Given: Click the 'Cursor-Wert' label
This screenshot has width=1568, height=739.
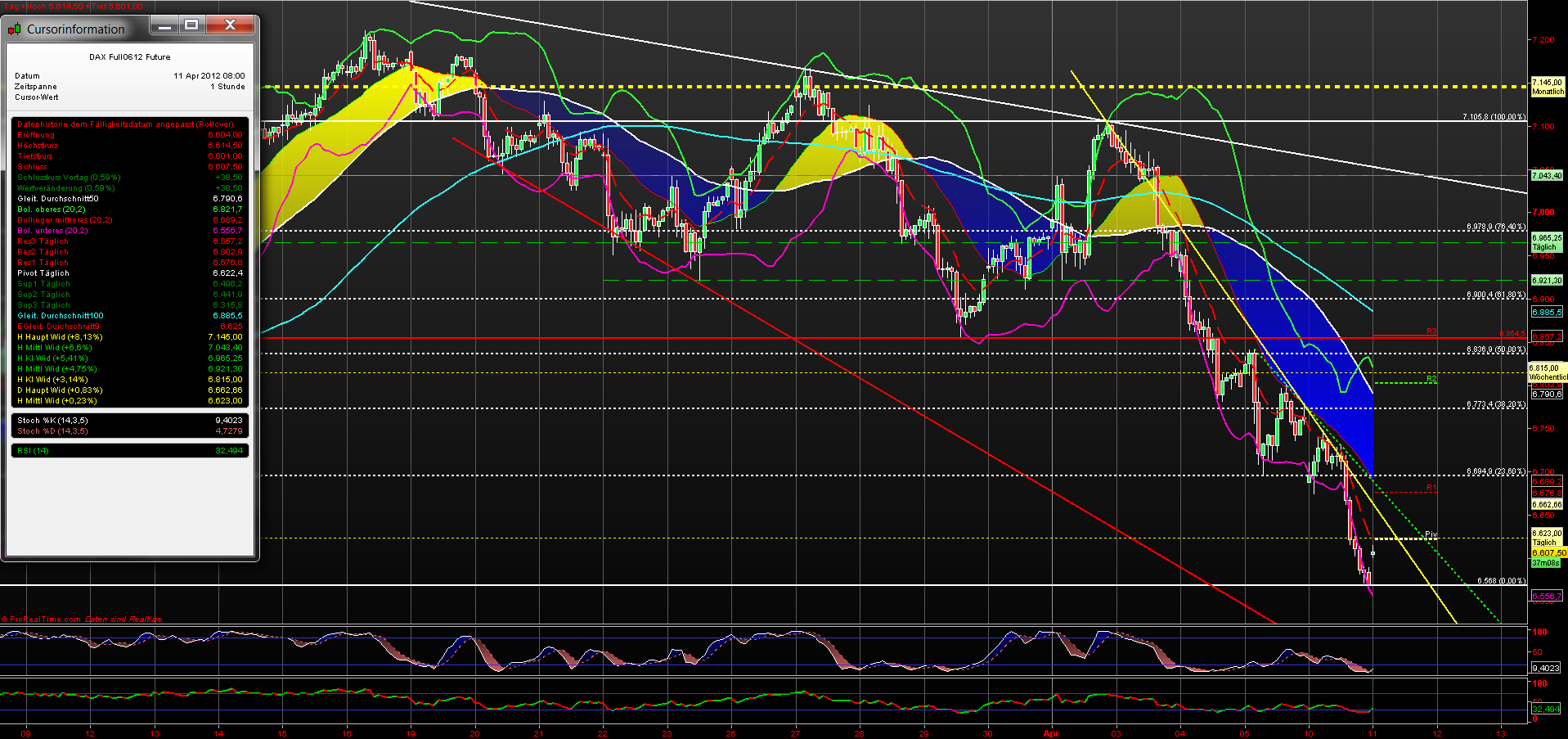Looking at the screenshot, I should coord(37,97).
